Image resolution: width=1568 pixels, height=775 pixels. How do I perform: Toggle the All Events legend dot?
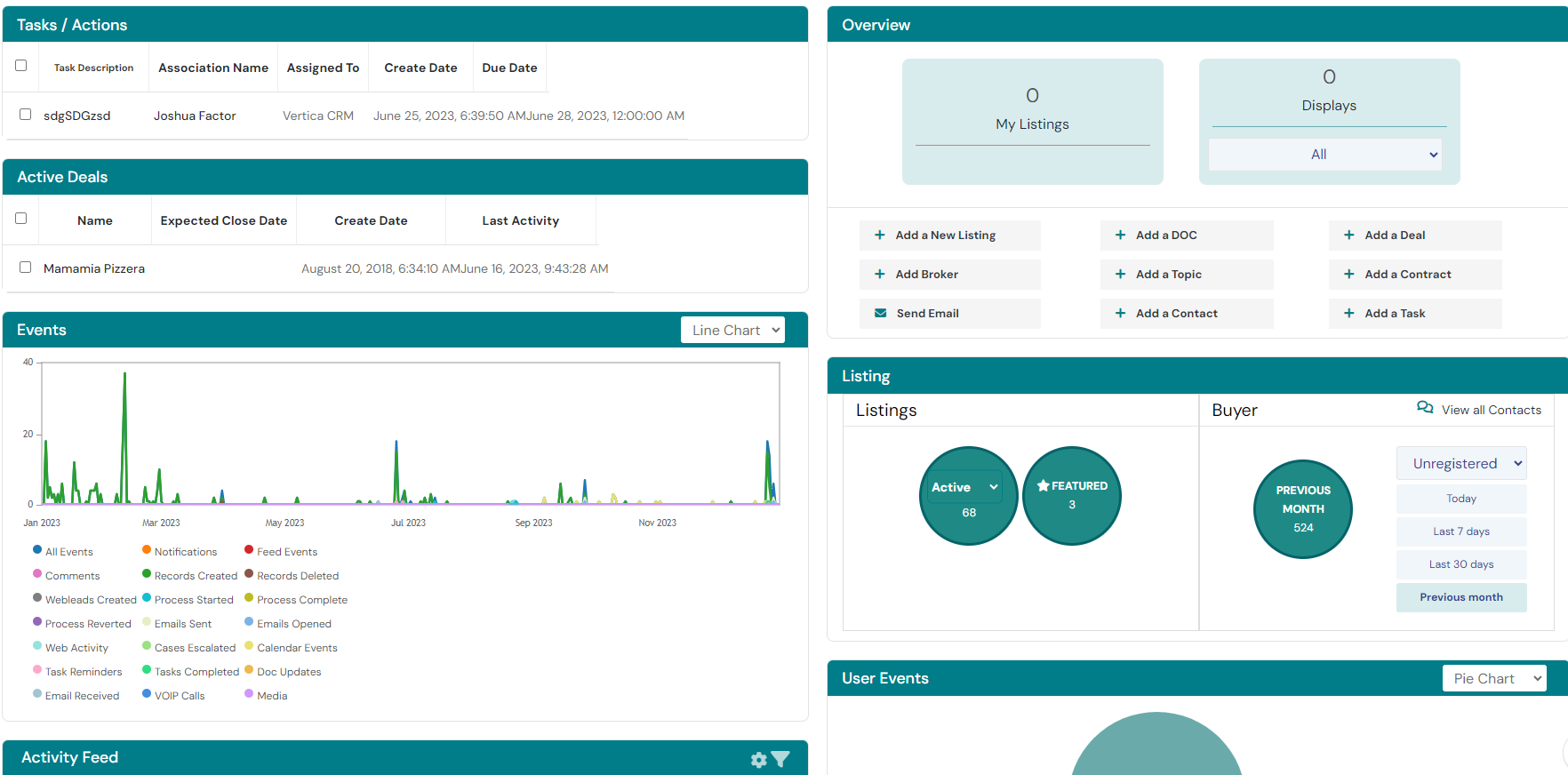click(x=37, y=550)
